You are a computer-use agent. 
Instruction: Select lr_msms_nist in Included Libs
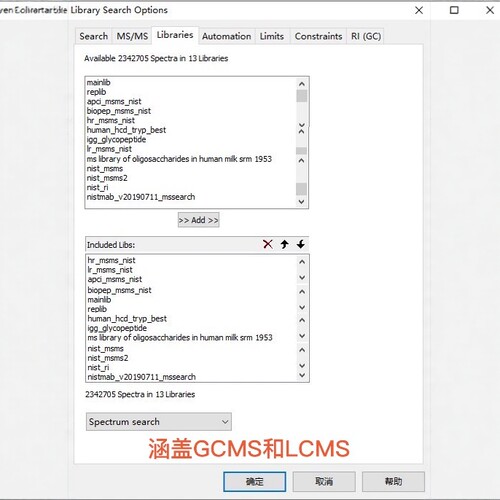pos(110,270)
